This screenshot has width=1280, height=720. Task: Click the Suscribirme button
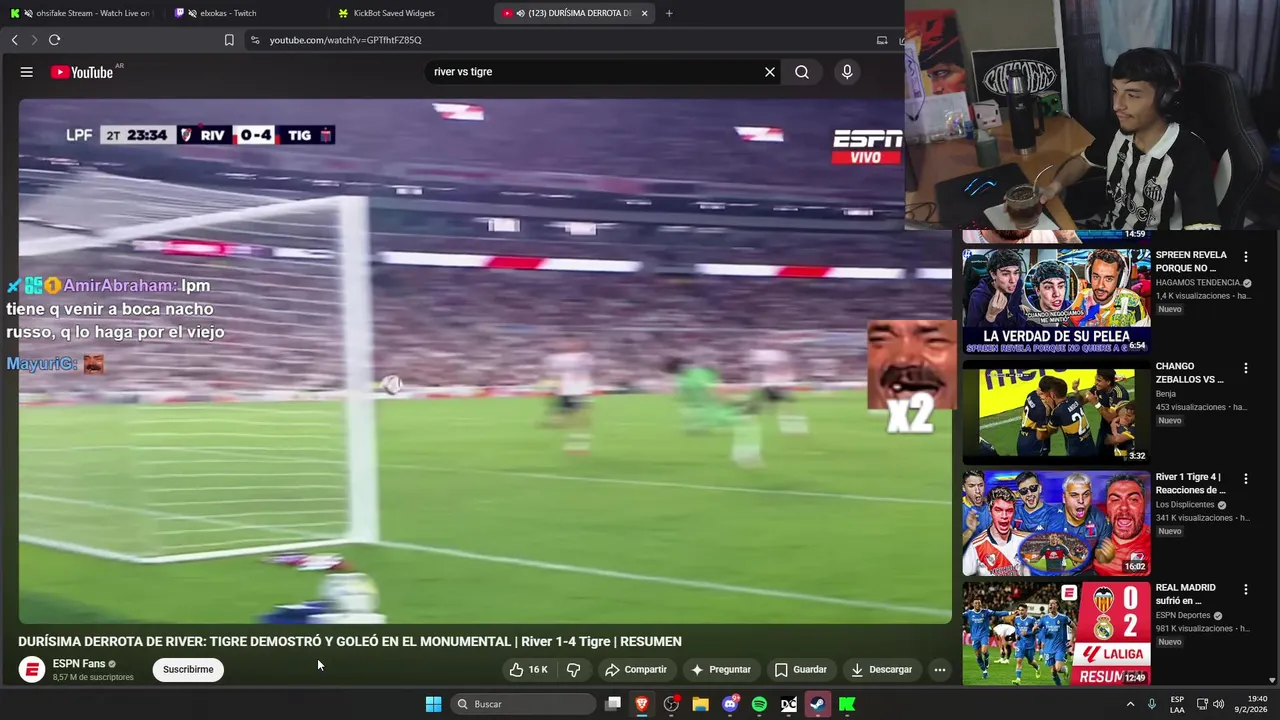pos(188,669)
